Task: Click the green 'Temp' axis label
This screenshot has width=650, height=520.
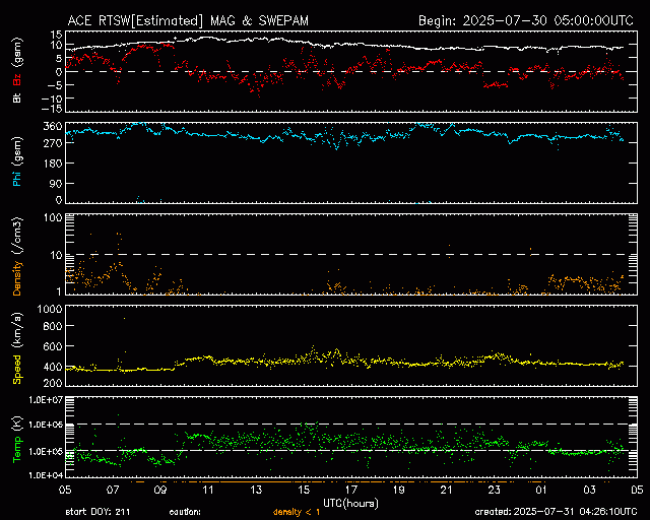Action: [x=17, y=449]
